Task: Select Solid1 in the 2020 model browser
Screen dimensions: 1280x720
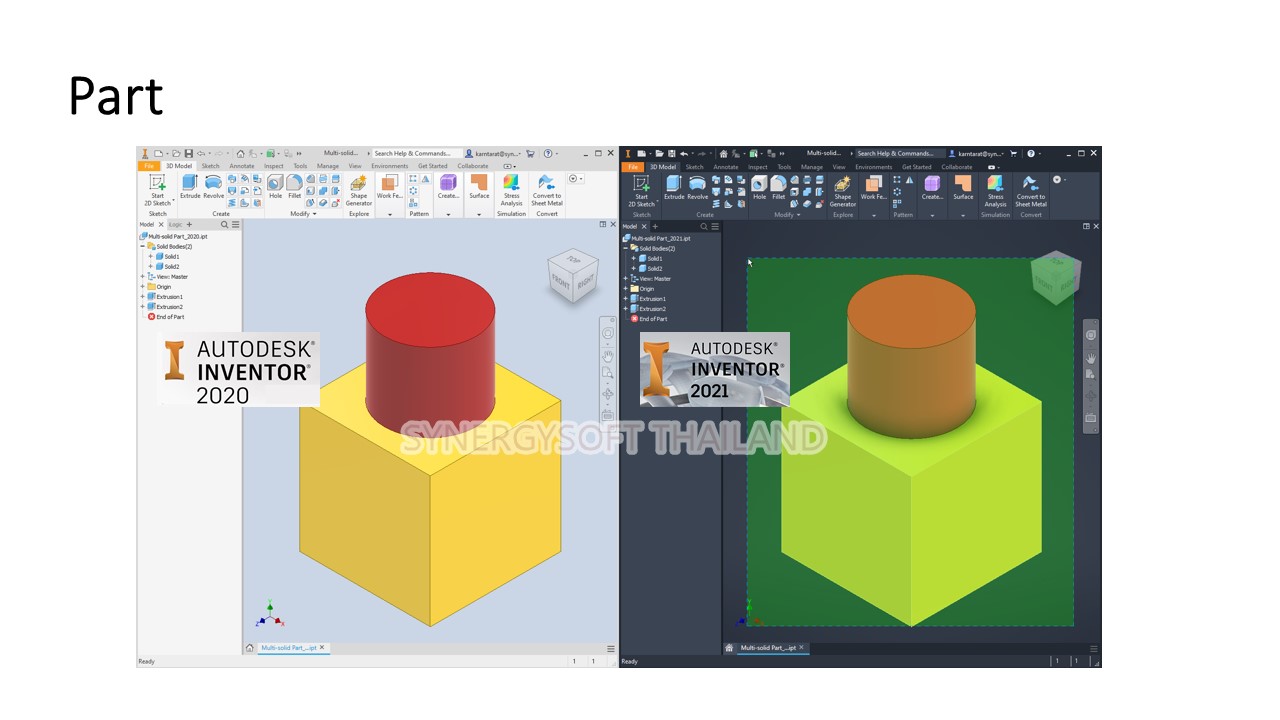Action: point(171,257)
